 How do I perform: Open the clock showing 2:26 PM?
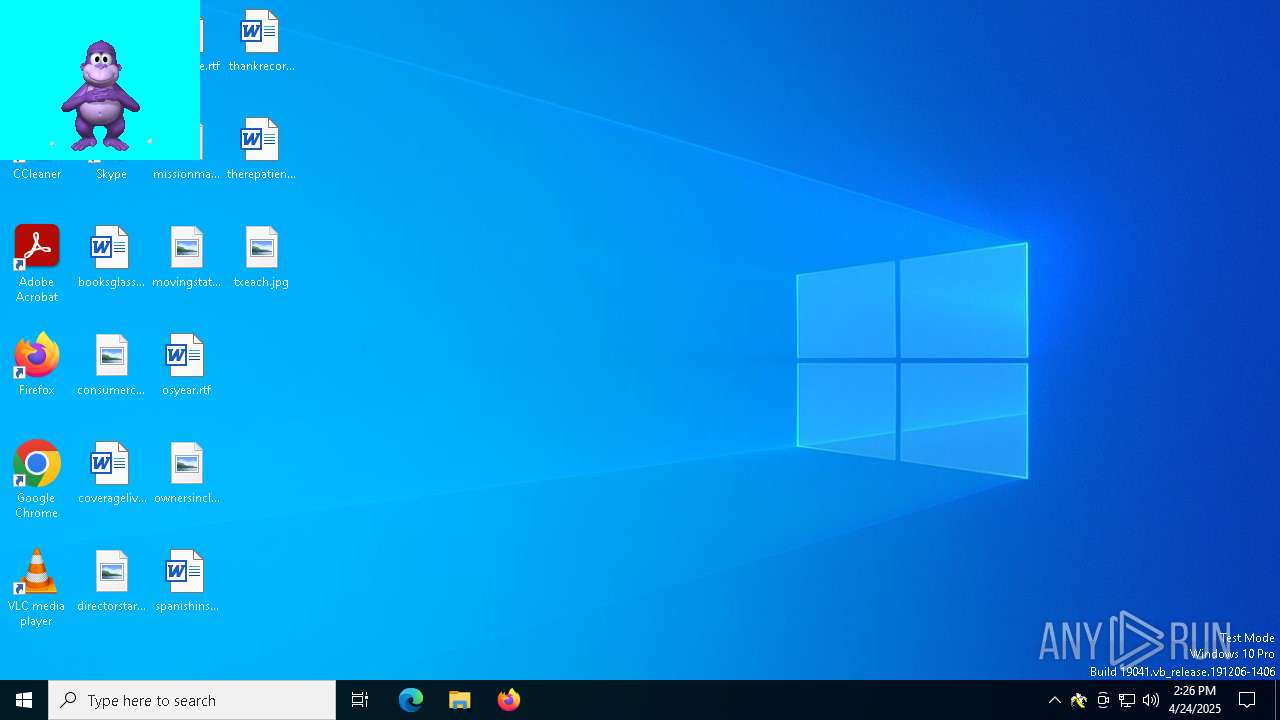(1195, 700)
